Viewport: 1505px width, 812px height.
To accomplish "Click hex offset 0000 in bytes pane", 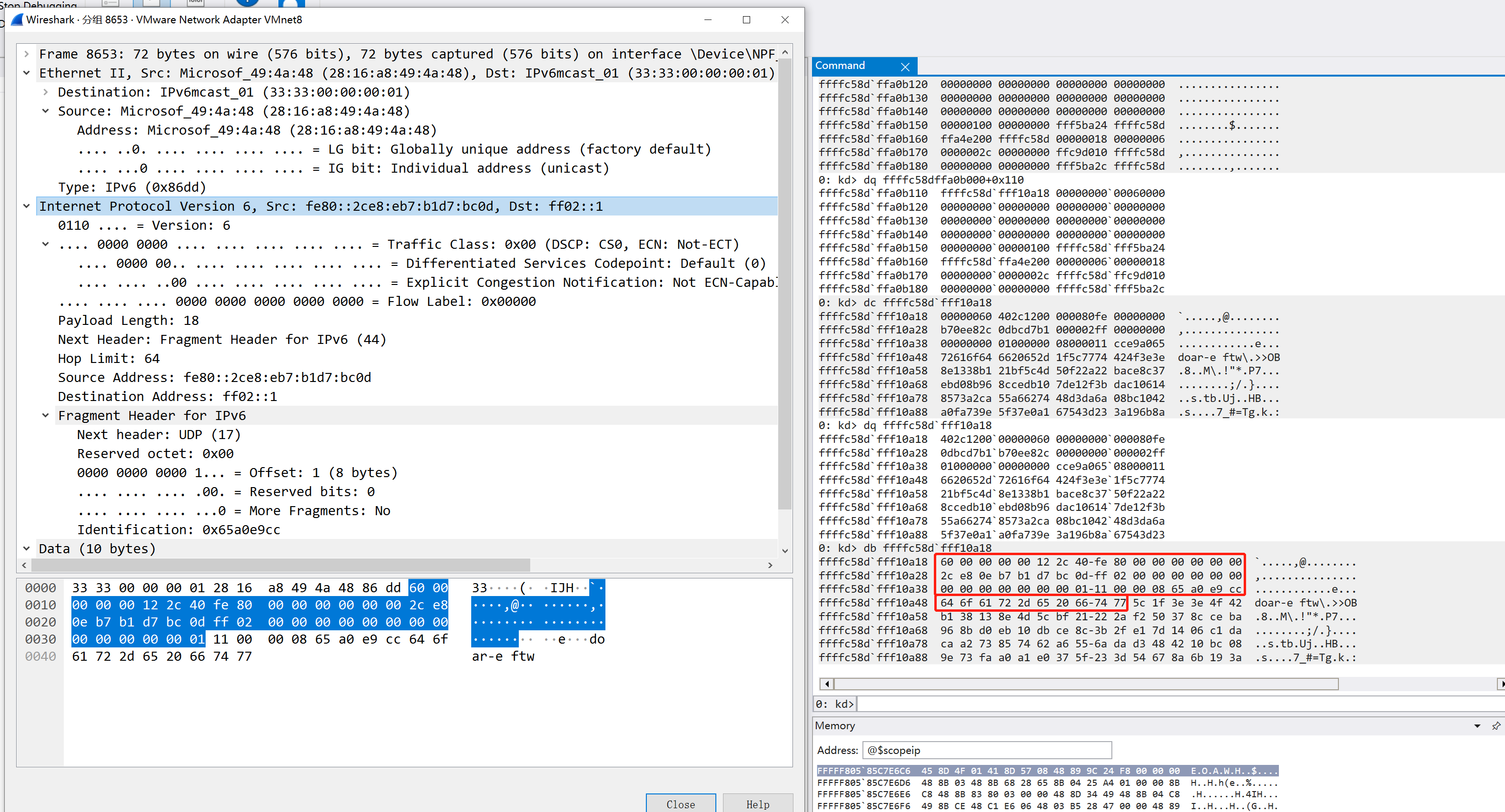I will [40, 588].
